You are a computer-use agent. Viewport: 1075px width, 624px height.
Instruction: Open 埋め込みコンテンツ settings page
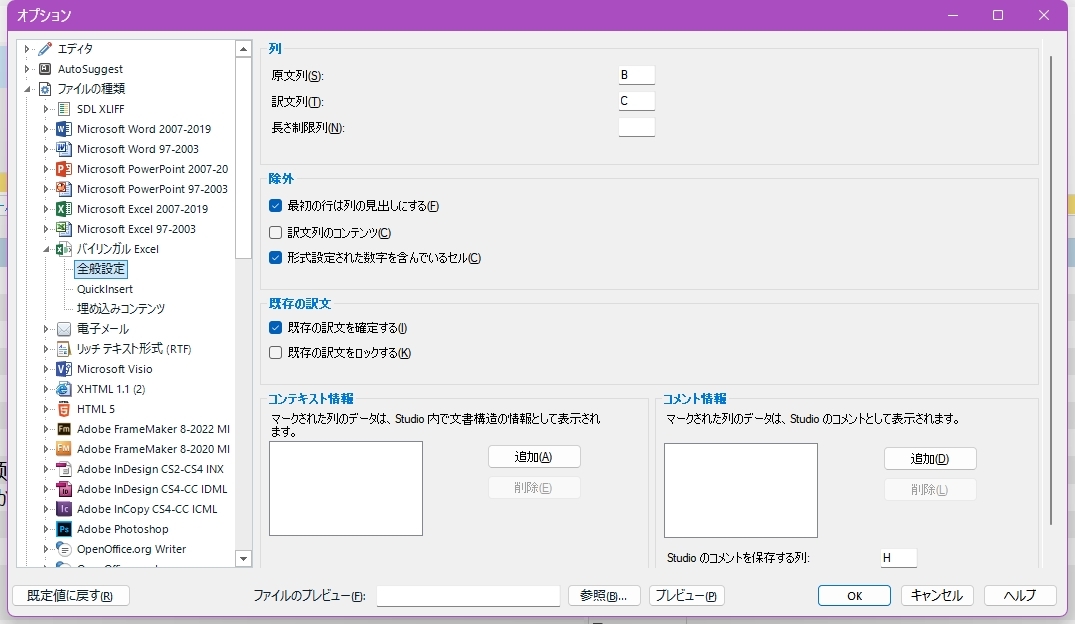point(121,309)
